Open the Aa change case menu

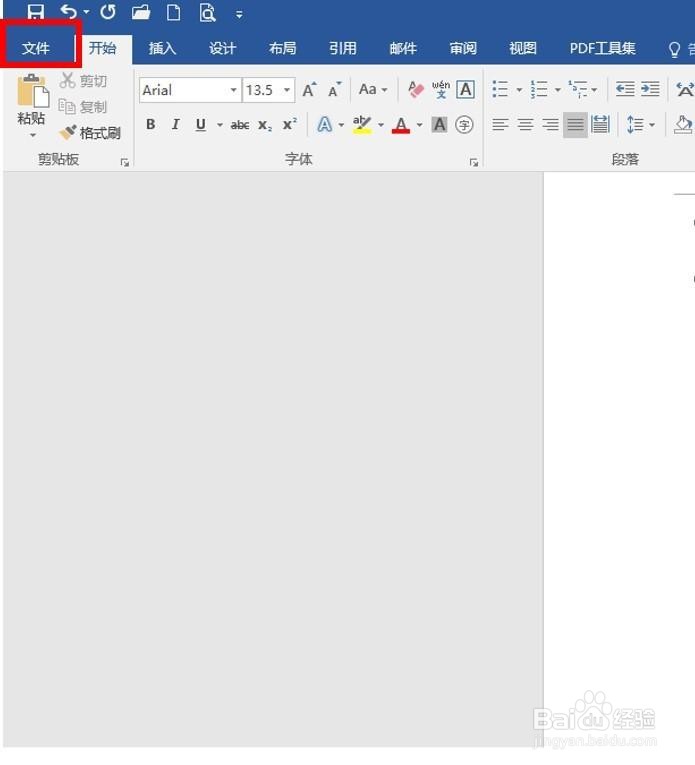[373, 89]
